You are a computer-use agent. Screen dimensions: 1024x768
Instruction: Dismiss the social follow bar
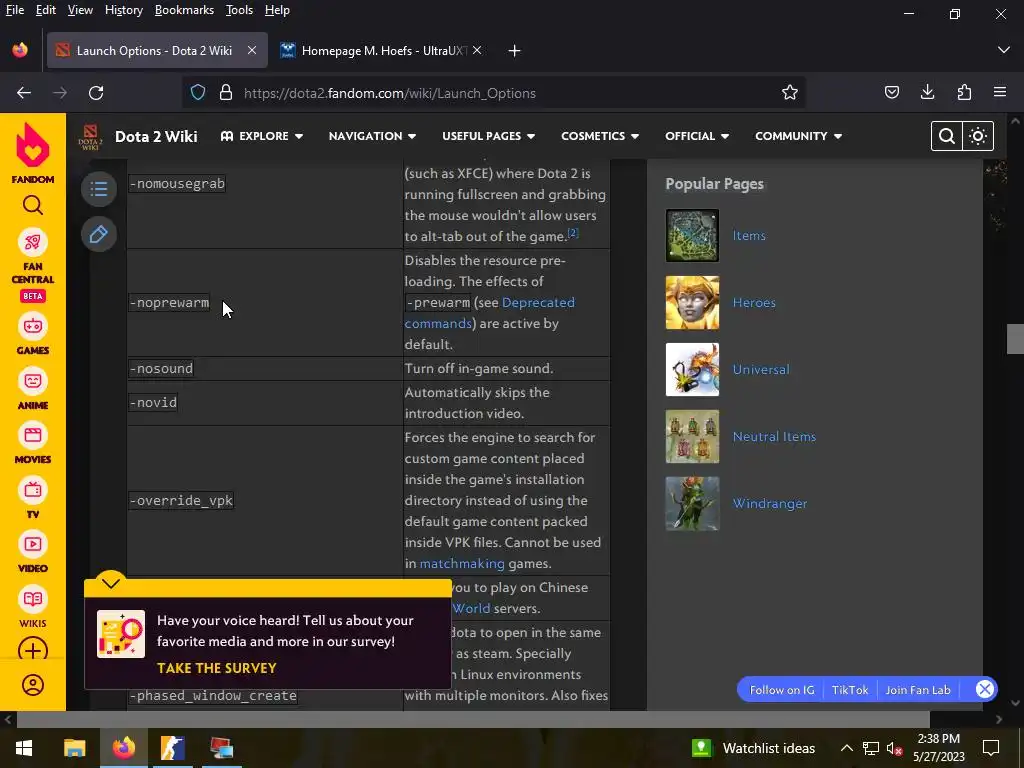[984, 689]
